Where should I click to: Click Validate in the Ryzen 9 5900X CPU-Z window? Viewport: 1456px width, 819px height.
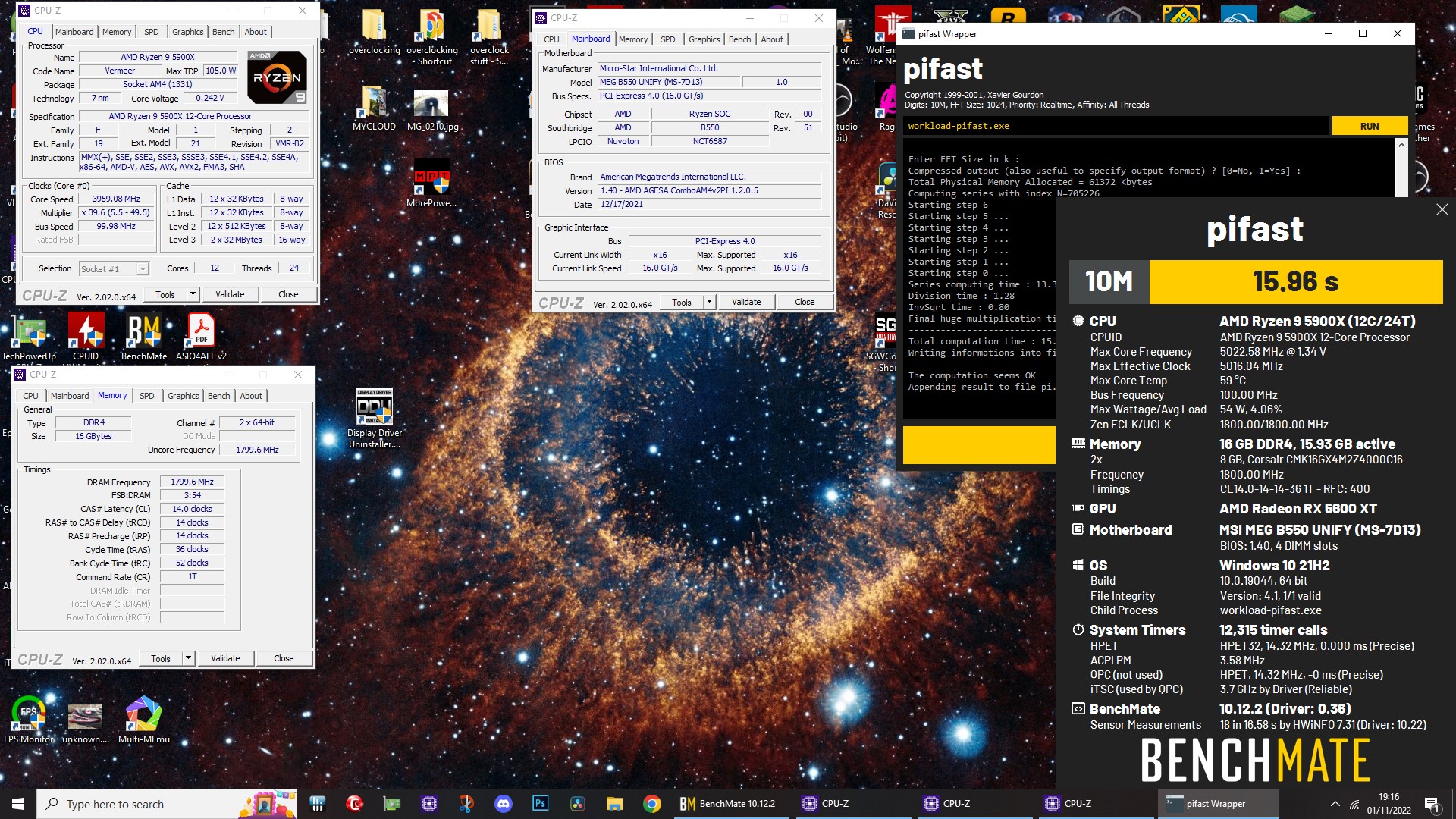pos(230,294)
